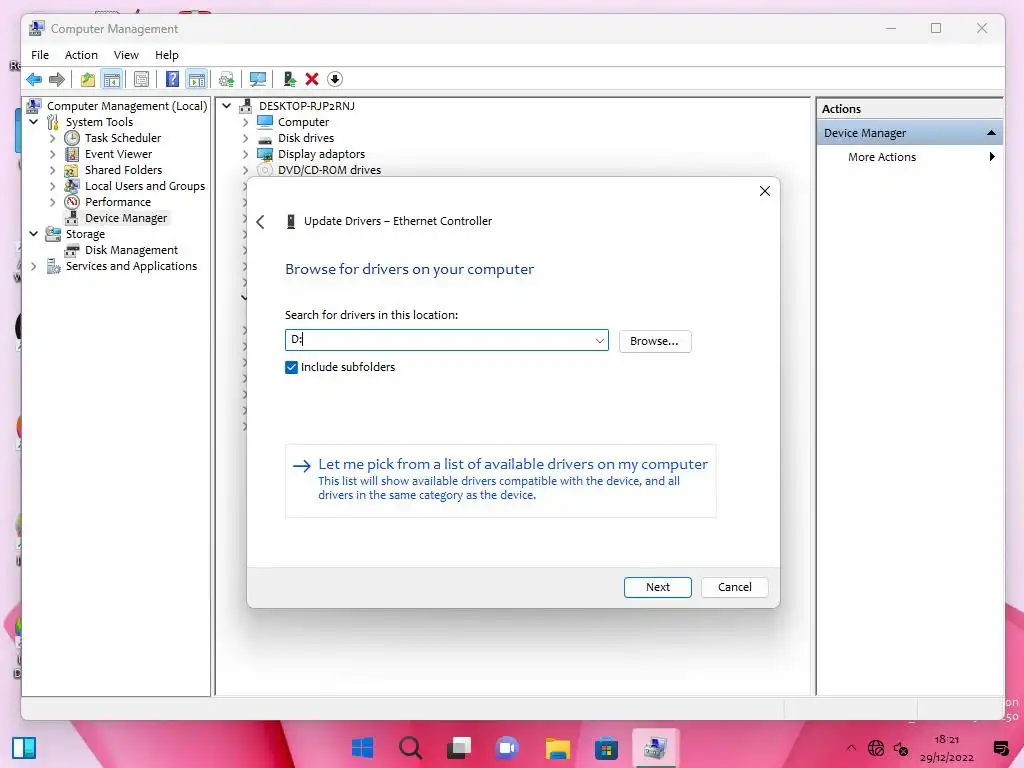Open the Properties toolbar icon
The height and width of the screenshot is (768, 1024).
tap(141, 80)
